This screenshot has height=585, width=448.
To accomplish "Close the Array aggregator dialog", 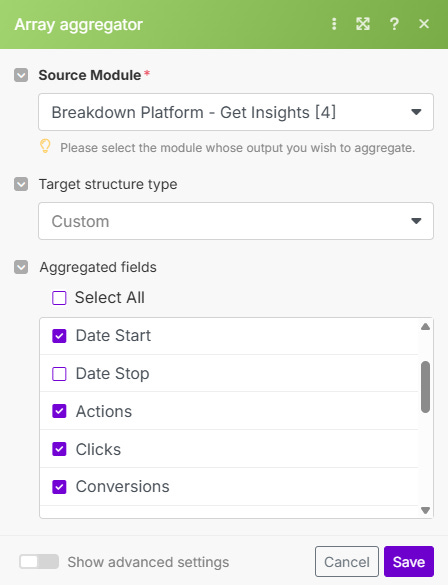I will [x=424, y=24].
